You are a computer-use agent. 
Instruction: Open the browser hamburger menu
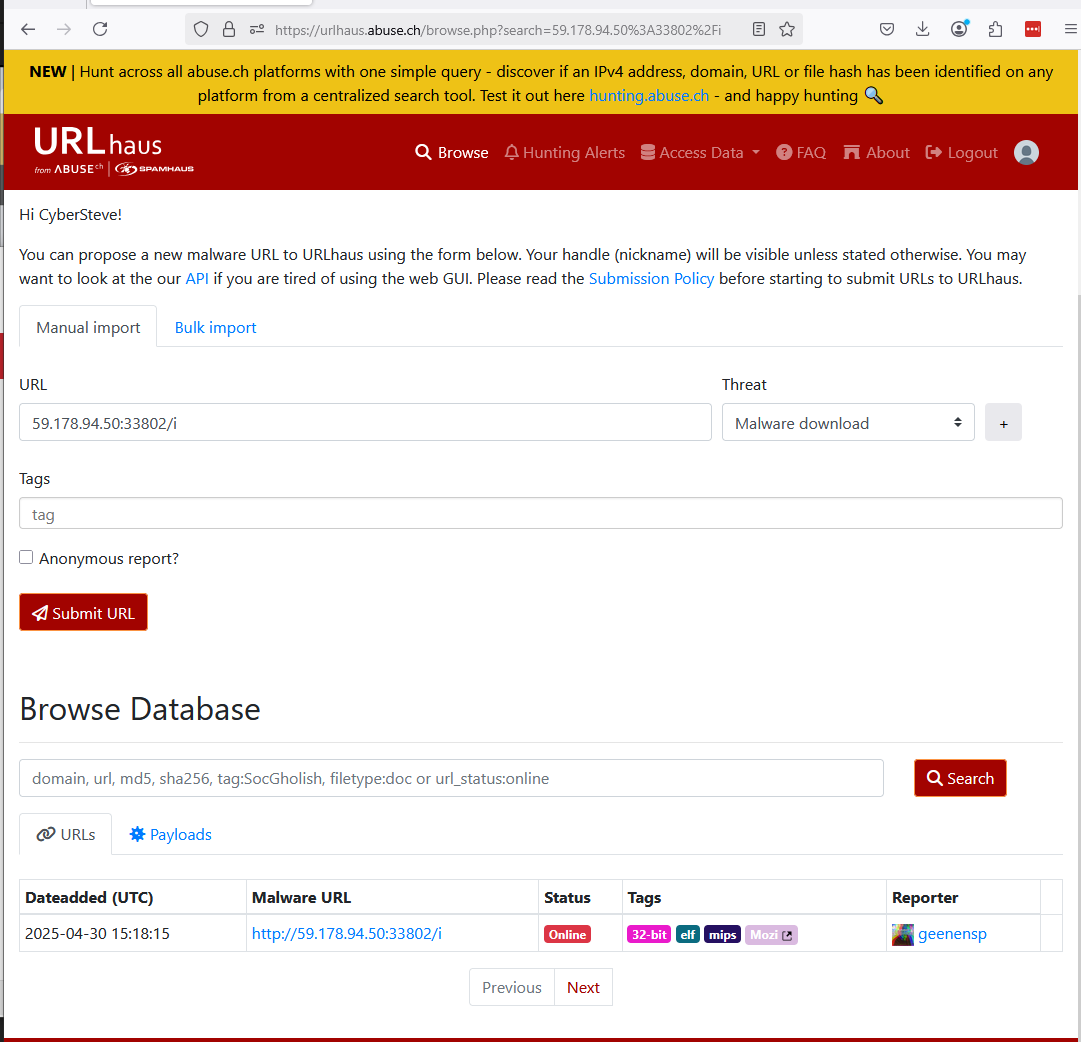point(1071,29)
